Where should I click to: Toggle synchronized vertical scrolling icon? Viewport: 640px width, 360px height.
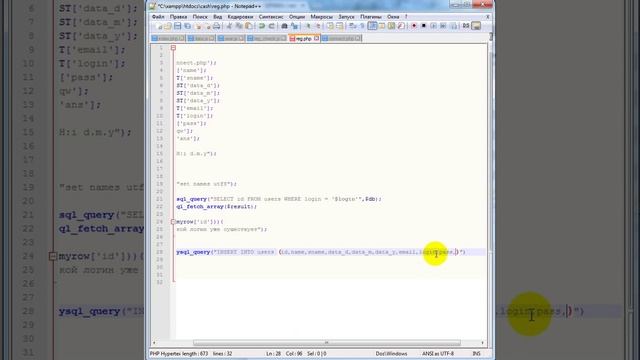pyautogui.click(x=330, y=26)
